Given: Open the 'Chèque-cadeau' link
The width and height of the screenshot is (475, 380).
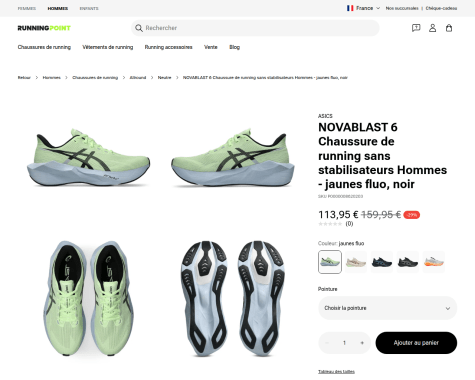Looking at the screenshot, I should click(x=441, y=8).
